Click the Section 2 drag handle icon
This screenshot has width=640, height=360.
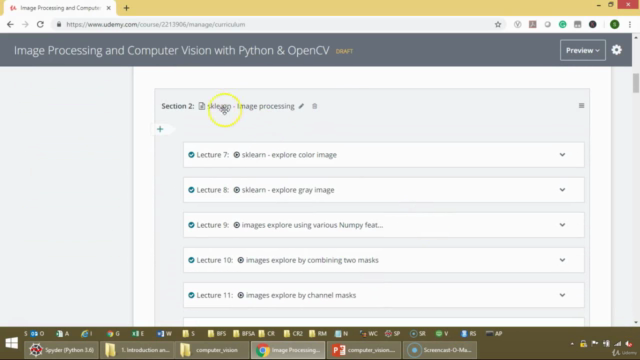point(581,106)
